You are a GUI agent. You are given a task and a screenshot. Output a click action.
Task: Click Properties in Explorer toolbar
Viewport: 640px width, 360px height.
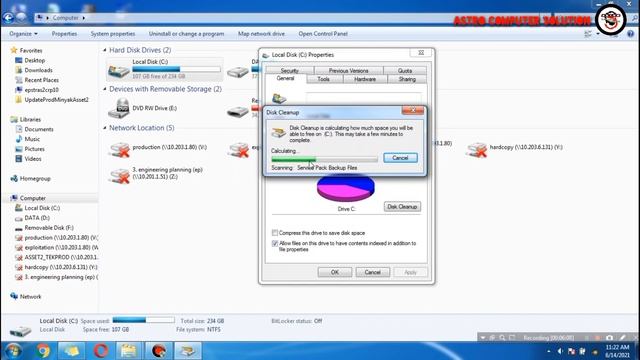[64, 34]
